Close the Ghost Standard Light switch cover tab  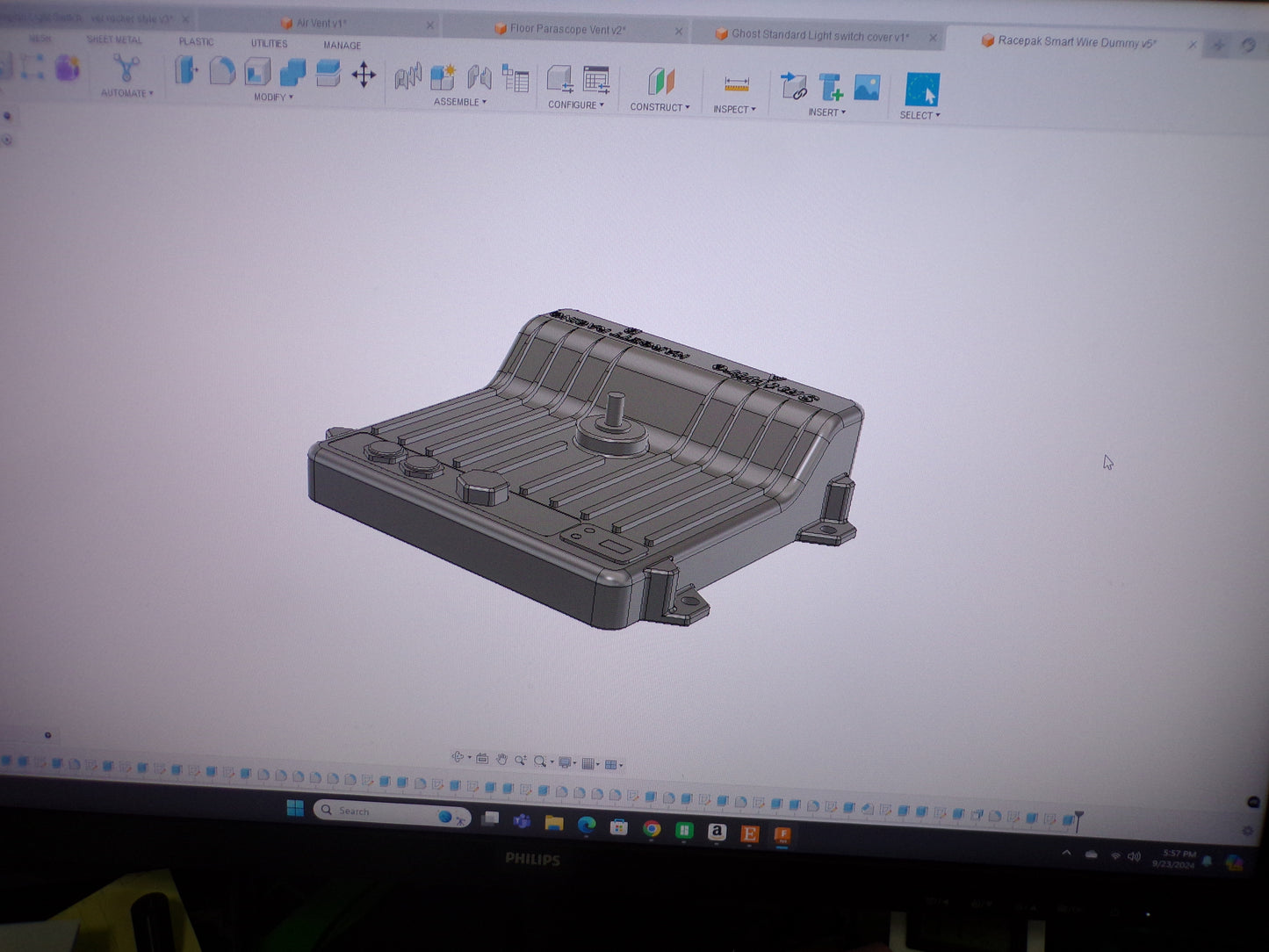tap(933, 38)
